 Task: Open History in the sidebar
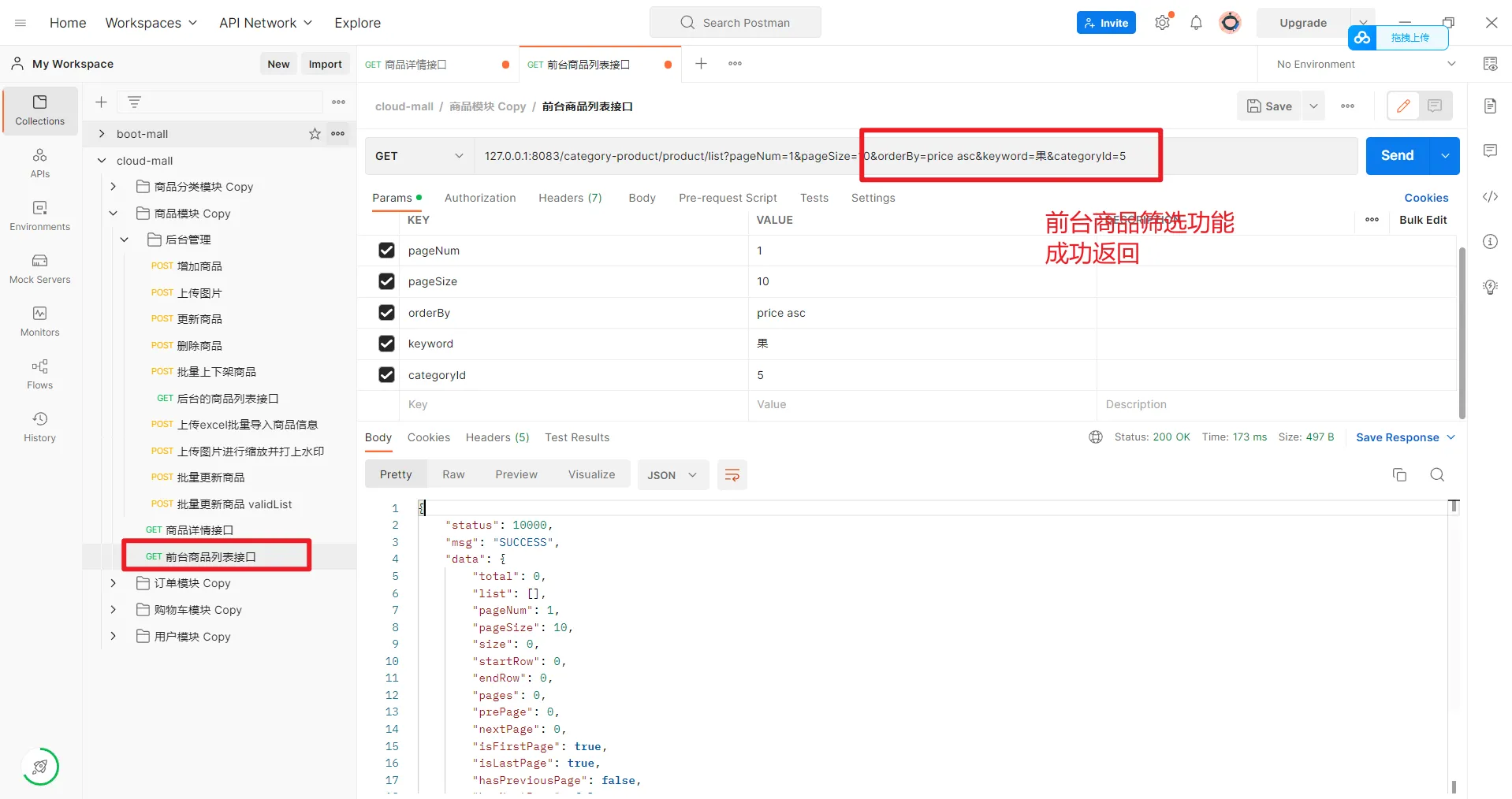(40, 427)
